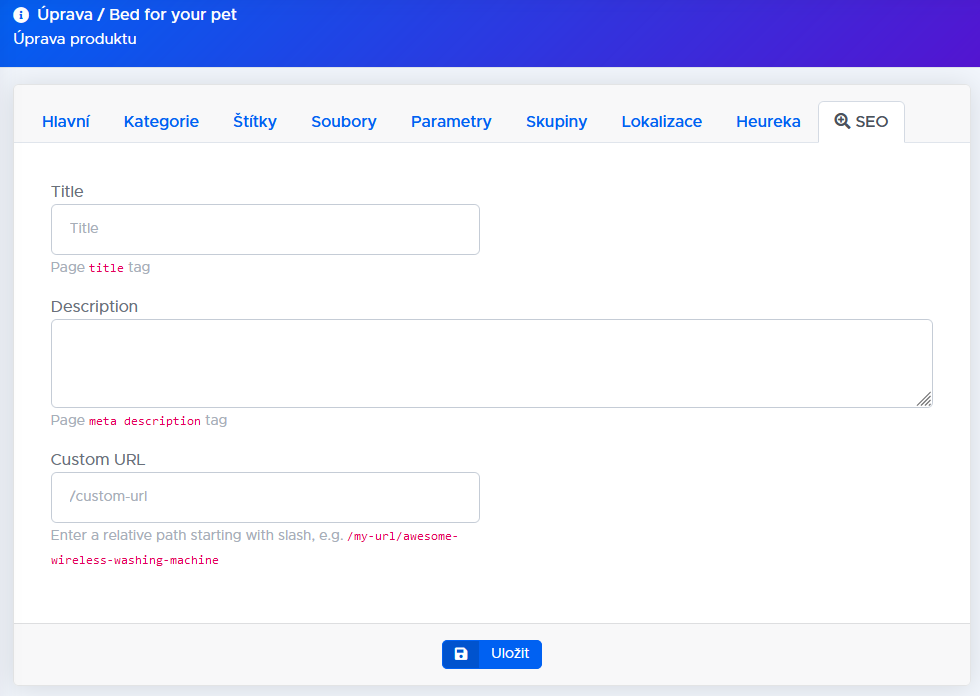This screenshot has height=696, width=980.
Task: Show the Heureka tab
Action: click(768, 122)
